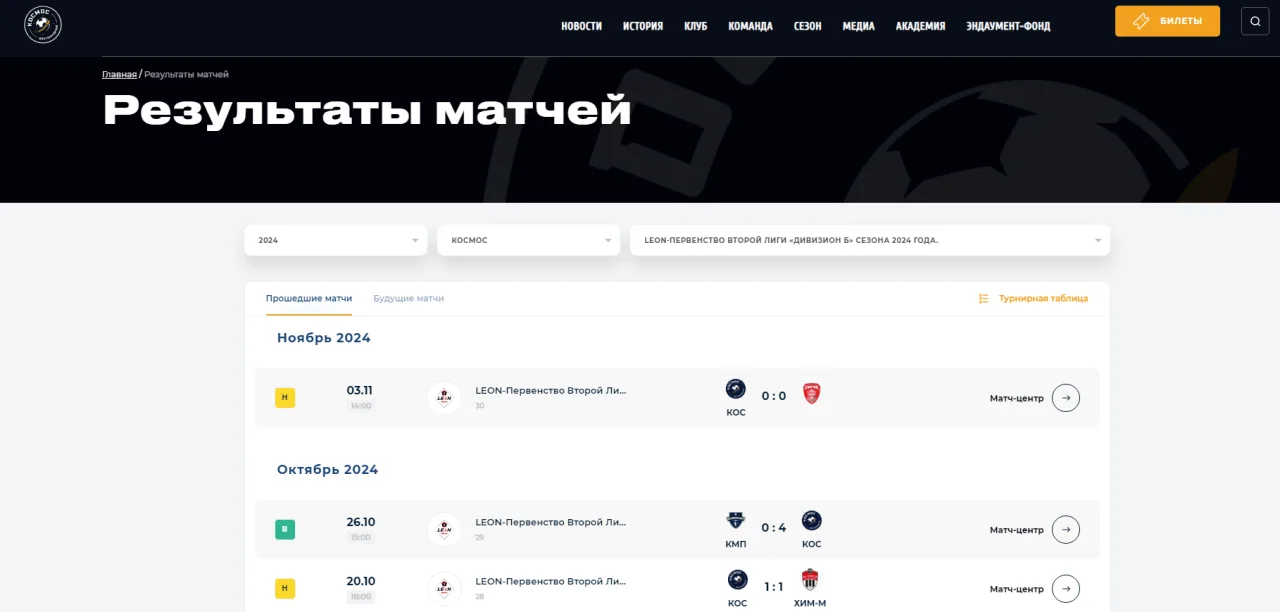This screenshot has width=1280, height=612.
Task: Click the Билеты tickets button
Action: 1167,21
